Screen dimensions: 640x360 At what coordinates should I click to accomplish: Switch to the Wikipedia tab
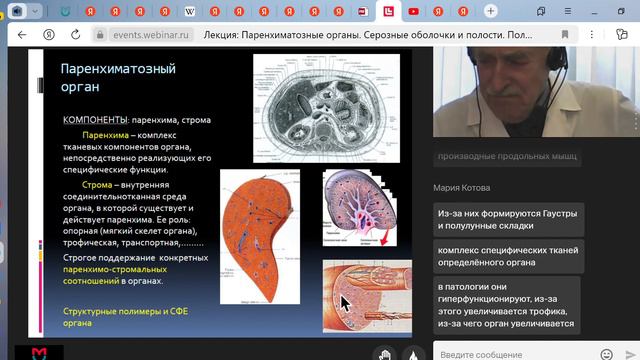point(190,12)
